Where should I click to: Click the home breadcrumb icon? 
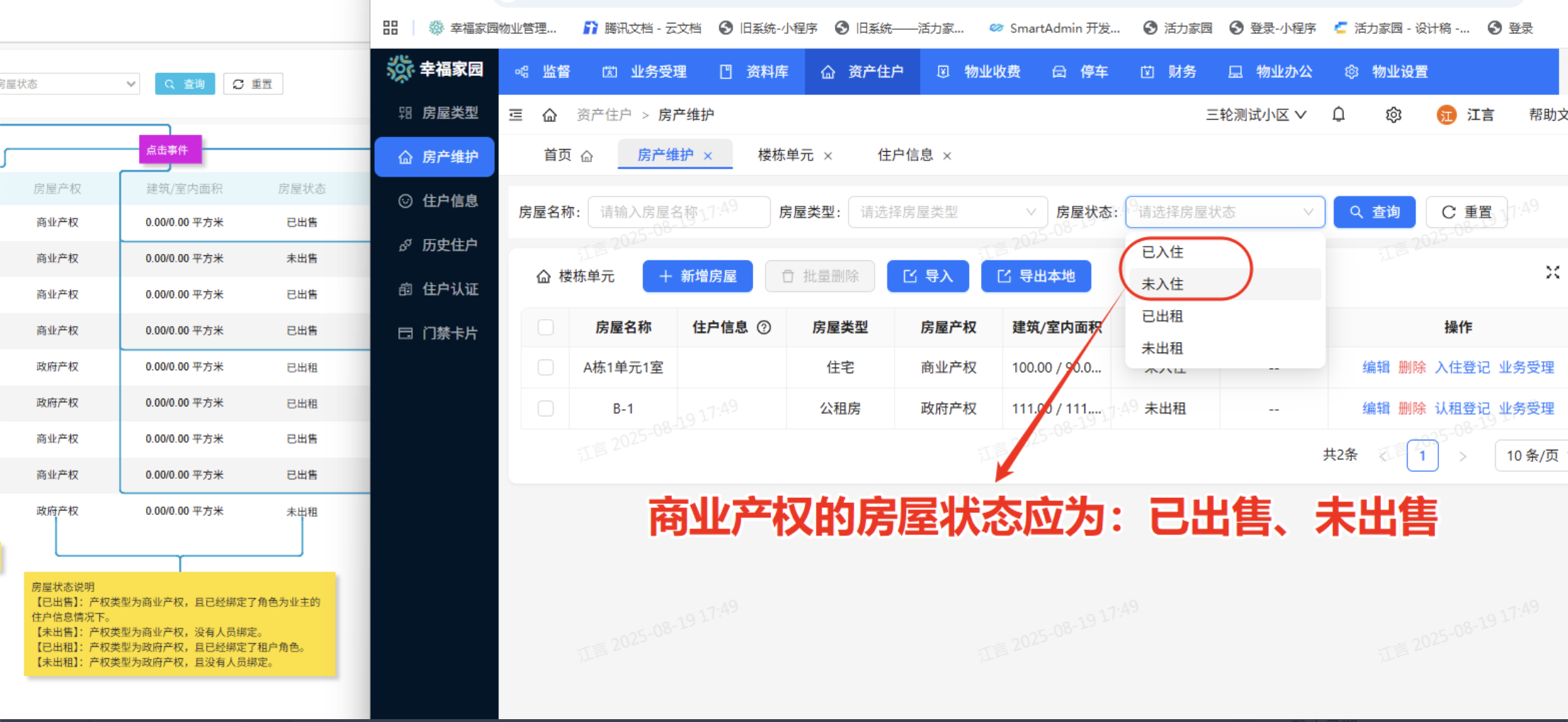[549, 114]
